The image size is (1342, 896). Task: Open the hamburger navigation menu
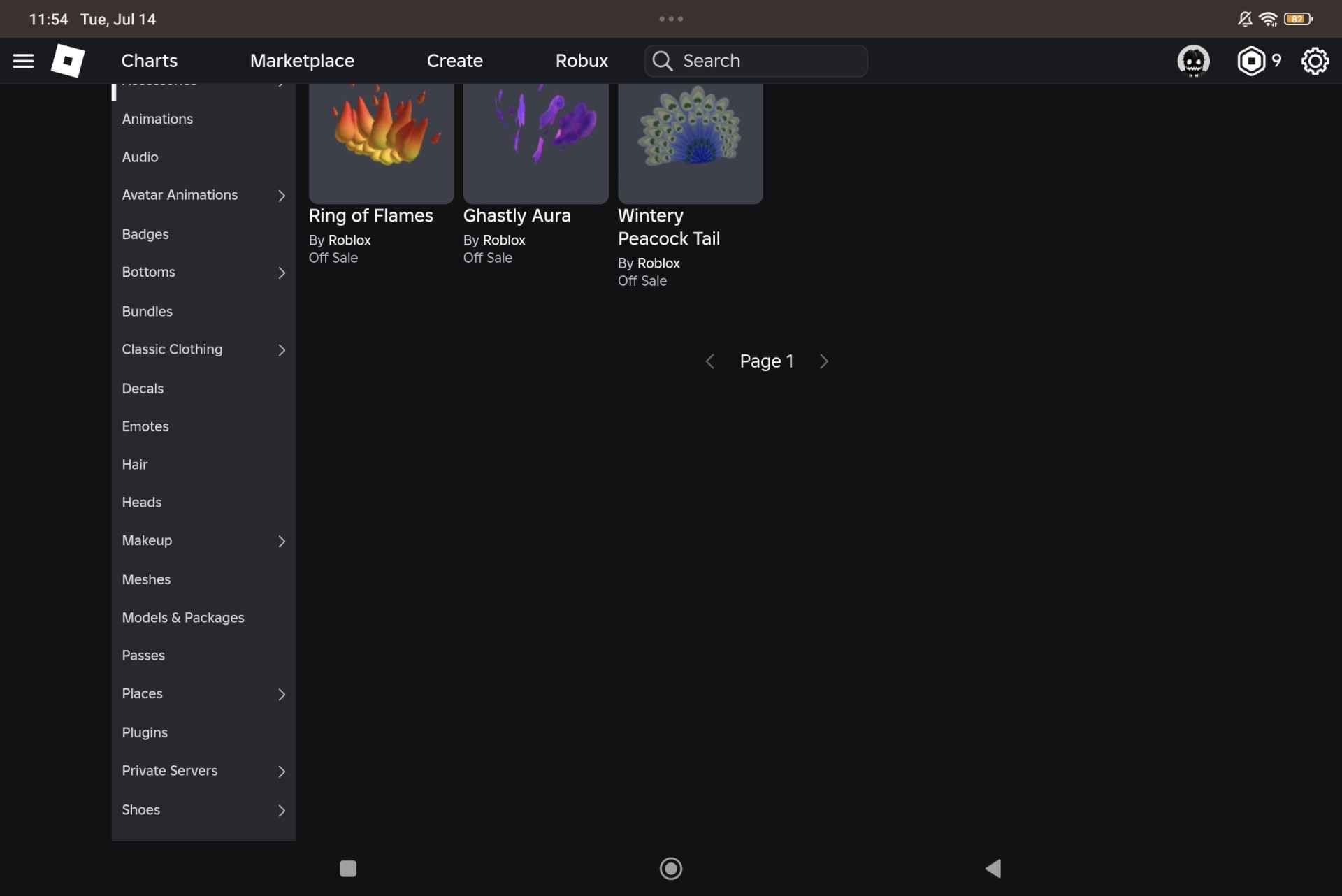23,61
